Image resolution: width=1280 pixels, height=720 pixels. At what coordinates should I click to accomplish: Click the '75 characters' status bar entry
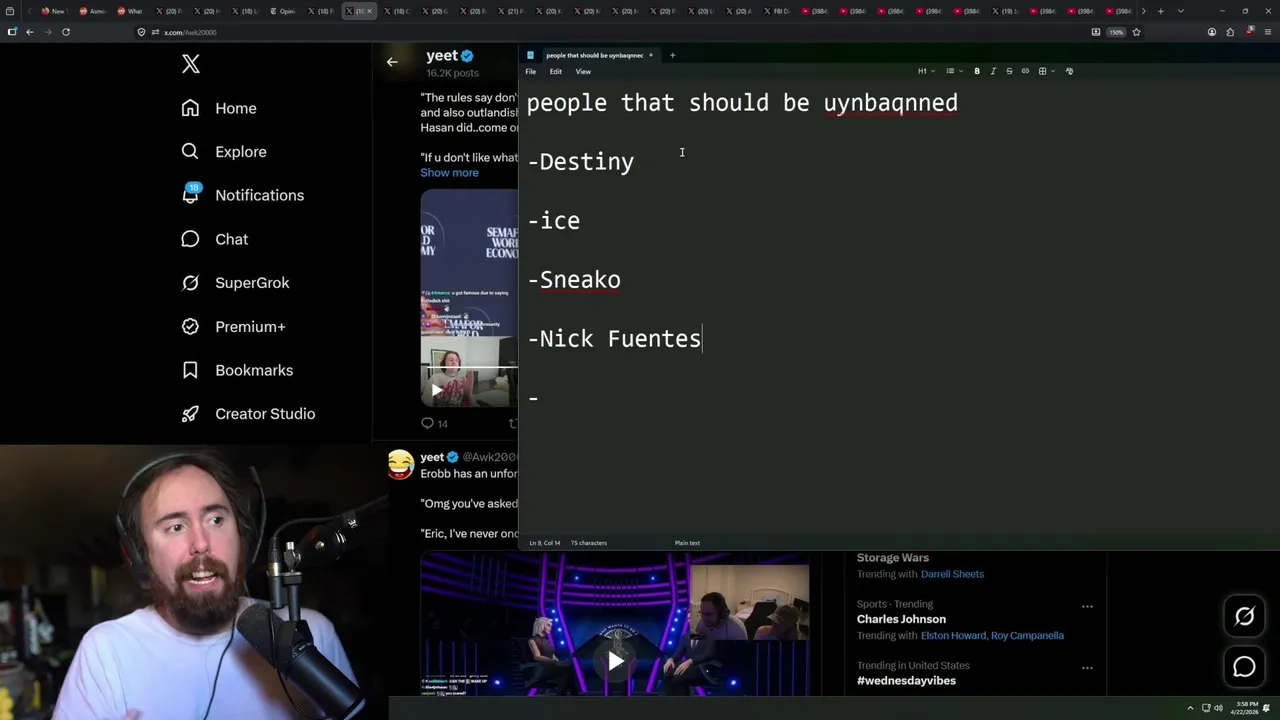(589, 543)
